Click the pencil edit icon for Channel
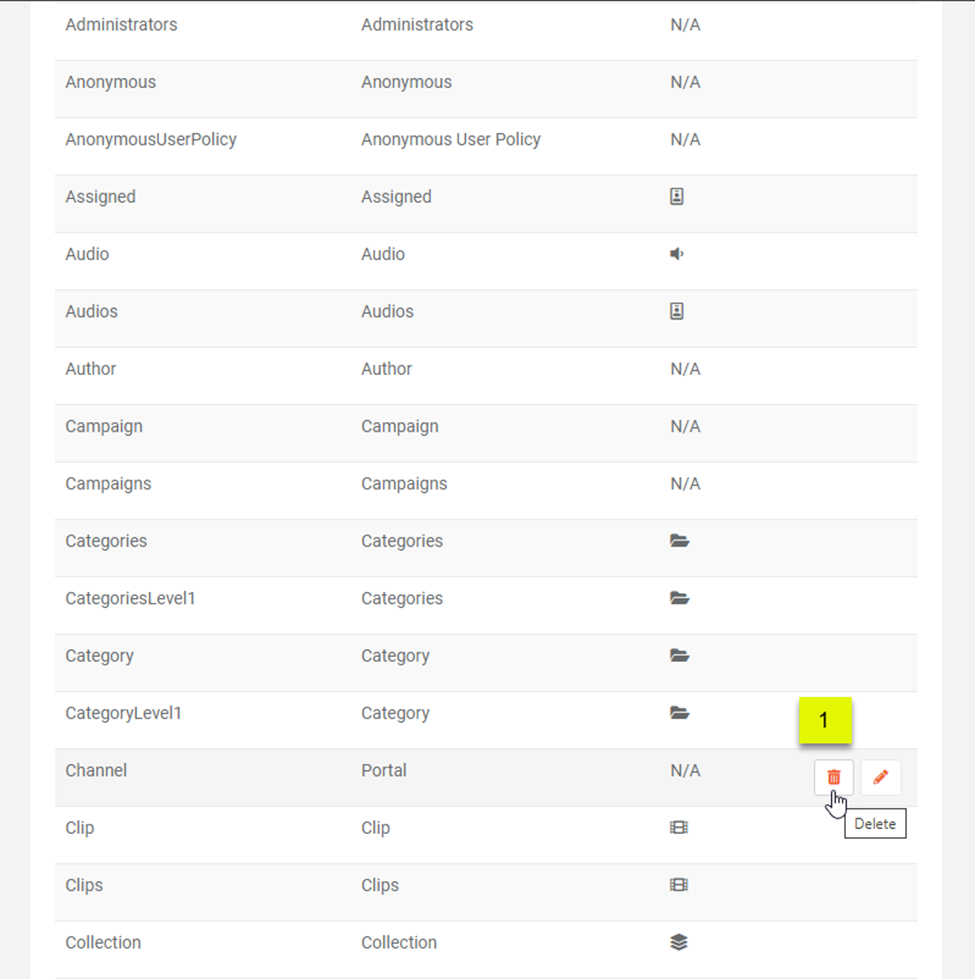 pos(880,777)
